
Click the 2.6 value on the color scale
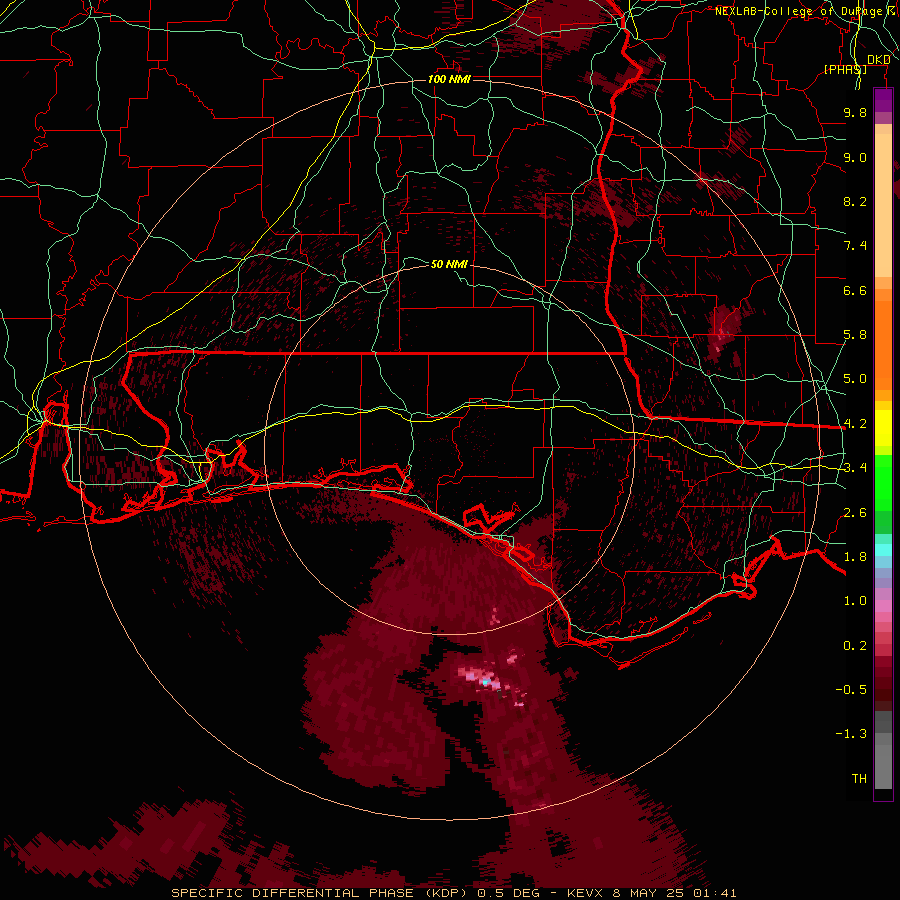click(855, 513)
